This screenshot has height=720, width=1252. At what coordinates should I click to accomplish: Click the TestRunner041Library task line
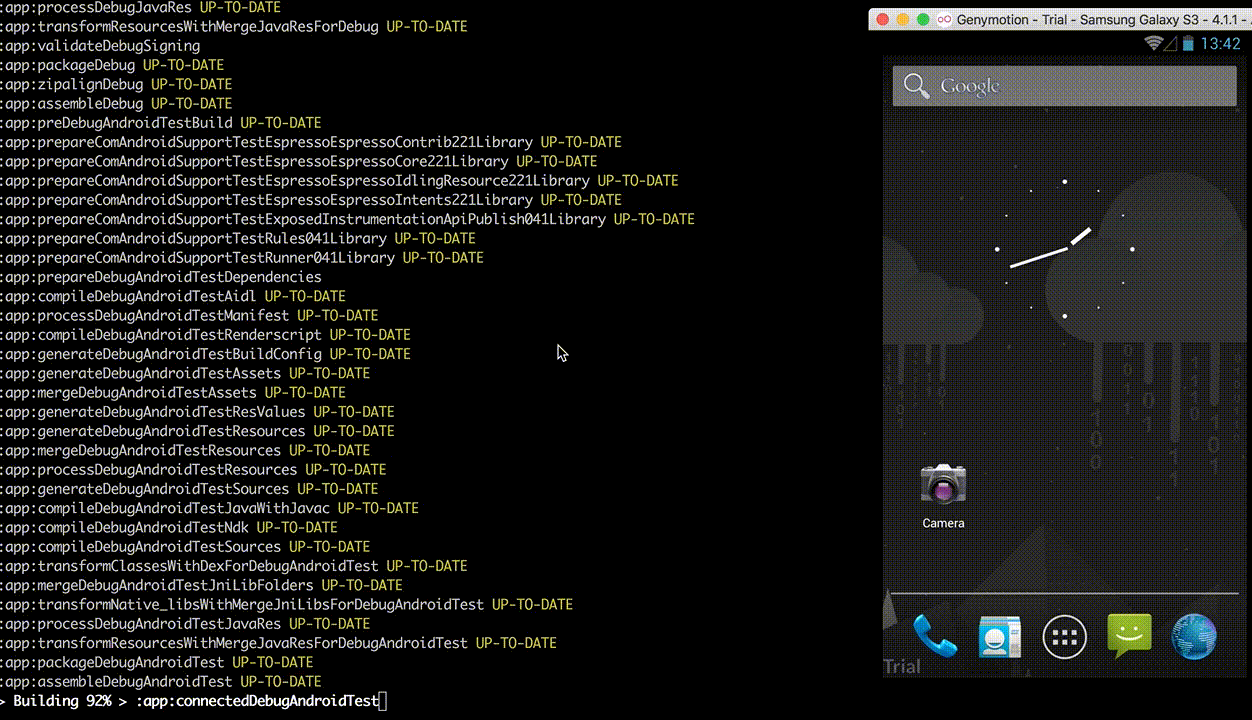click(242, 258)
